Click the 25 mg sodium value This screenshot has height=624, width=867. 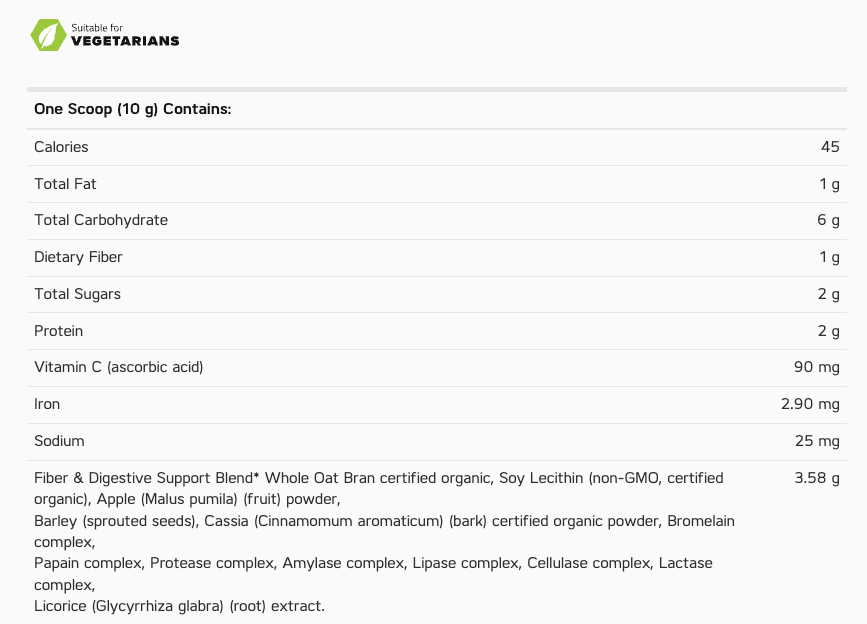(x=816, y=441)
